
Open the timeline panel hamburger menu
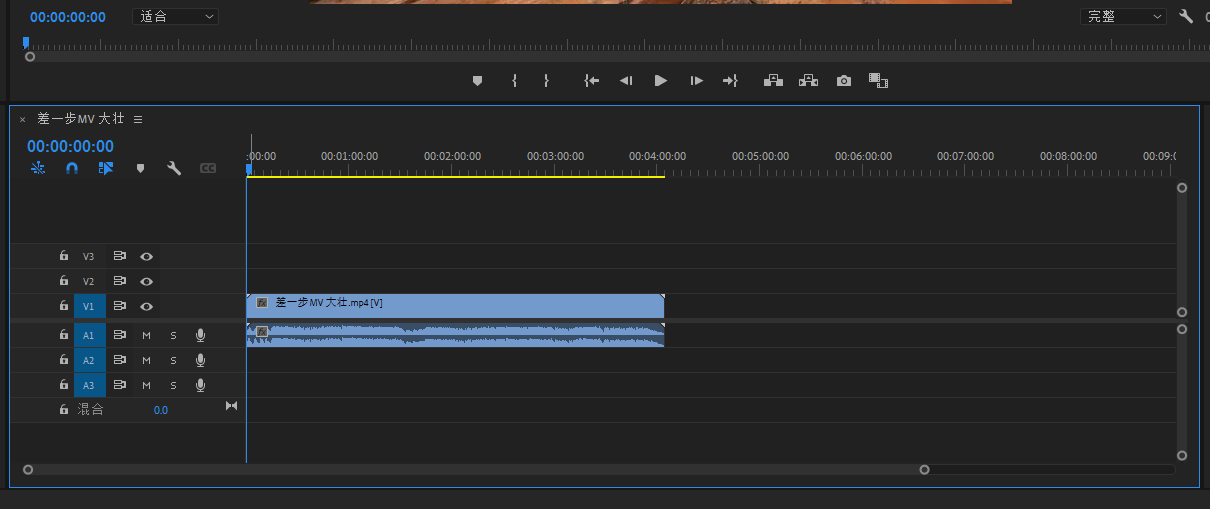[x=138, y=119]
